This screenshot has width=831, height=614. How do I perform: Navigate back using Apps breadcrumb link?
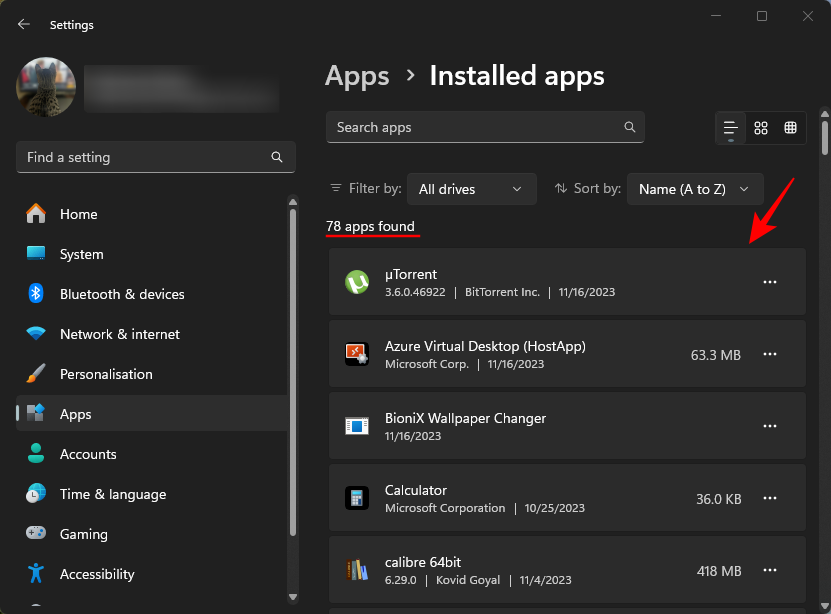click(357, 76)
